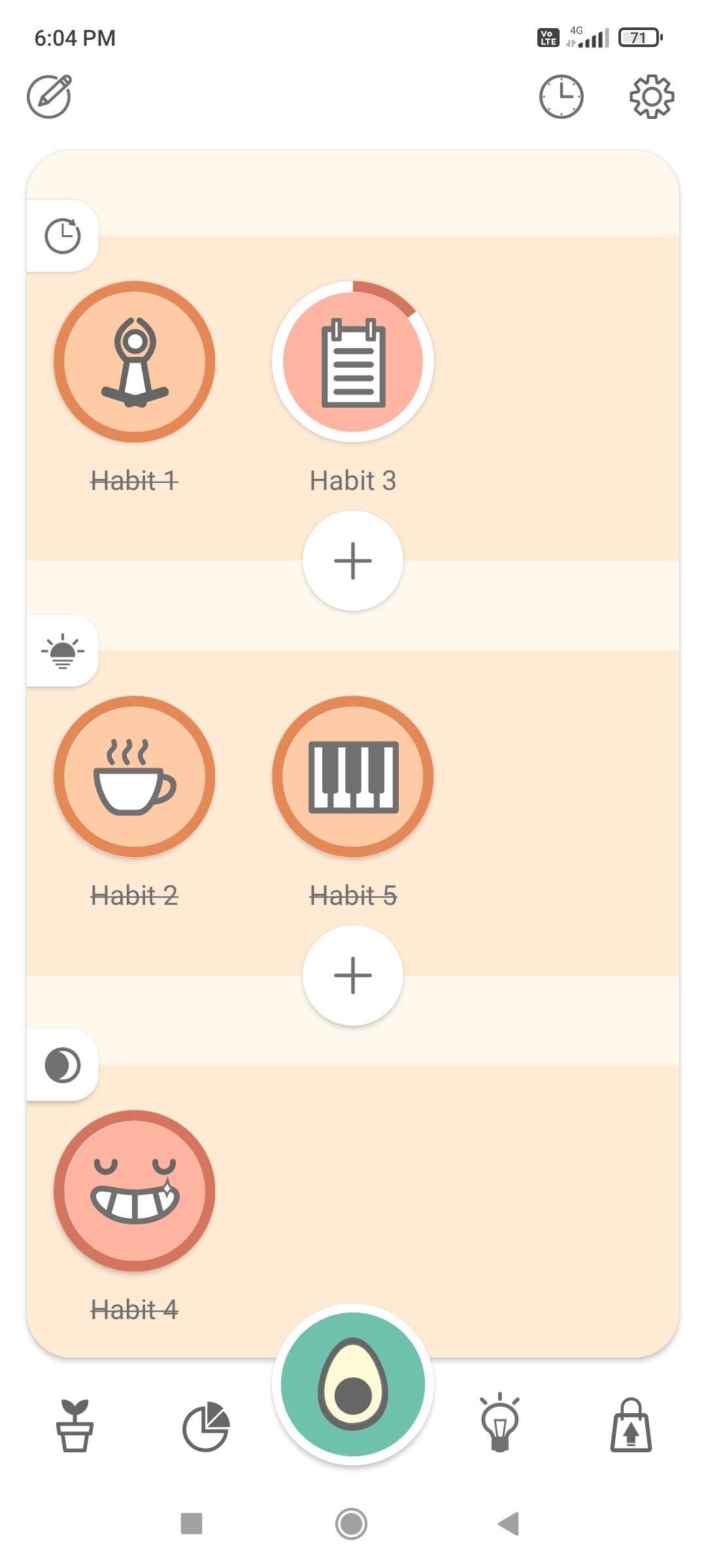Viewport: 706px width, 1568px height.
Task: Open the history clock icon at top
Action: click(x=561, y=96)
